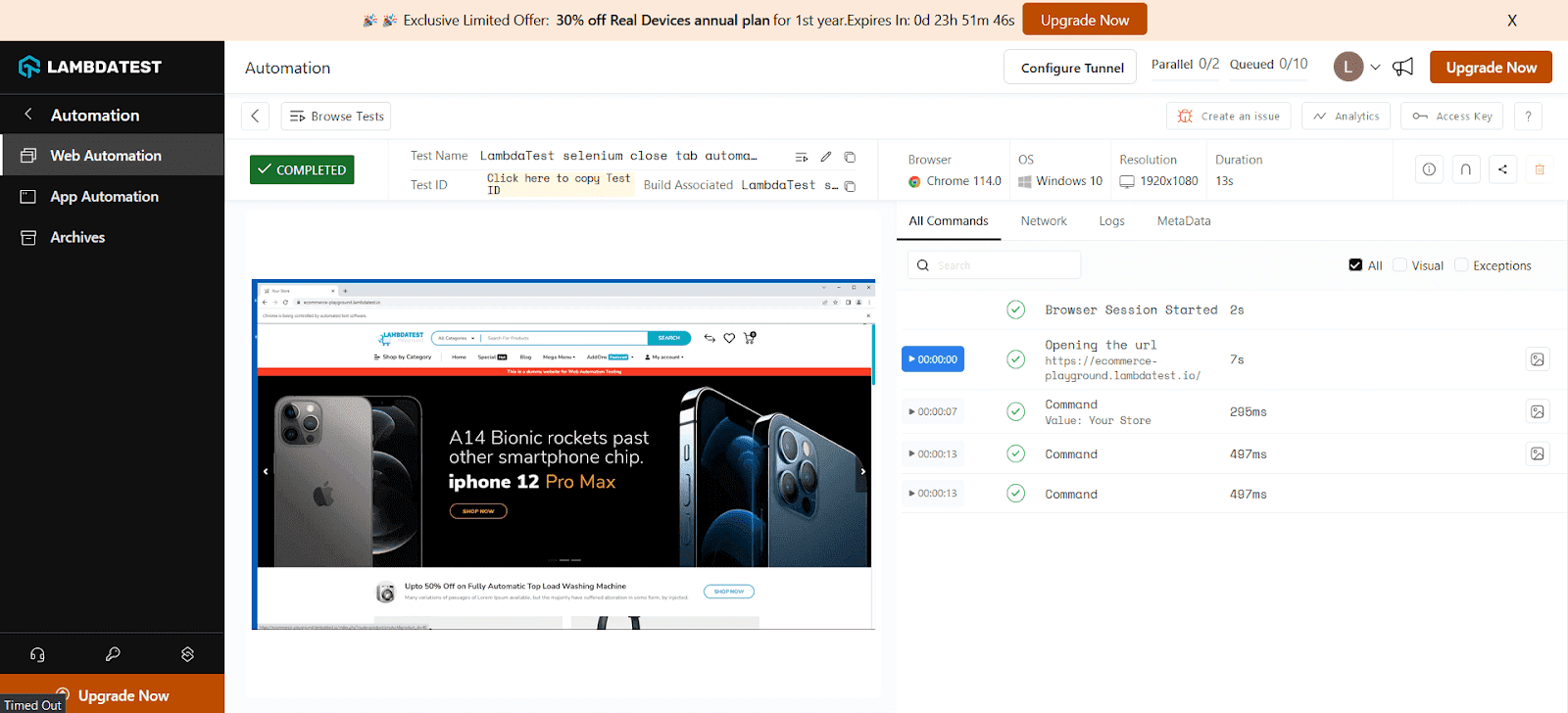1568x713 pixels.
Task: Click the Access Key button
Action: 1452,116
